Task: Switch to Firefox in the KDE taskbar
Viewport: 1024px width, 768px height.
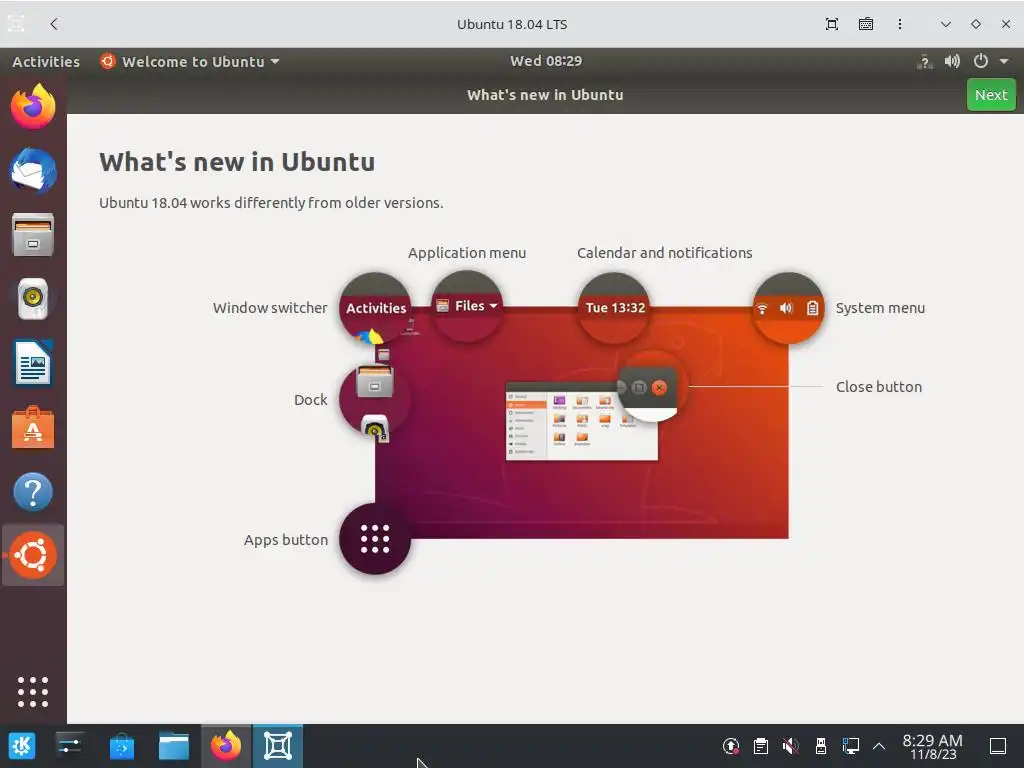Action: point(226,746)
